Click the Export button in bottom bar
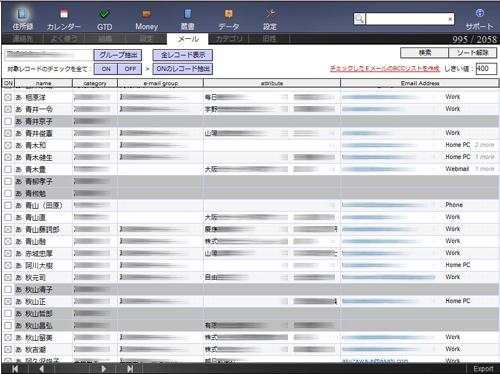The image size is (500, 374). click(483, 369)
